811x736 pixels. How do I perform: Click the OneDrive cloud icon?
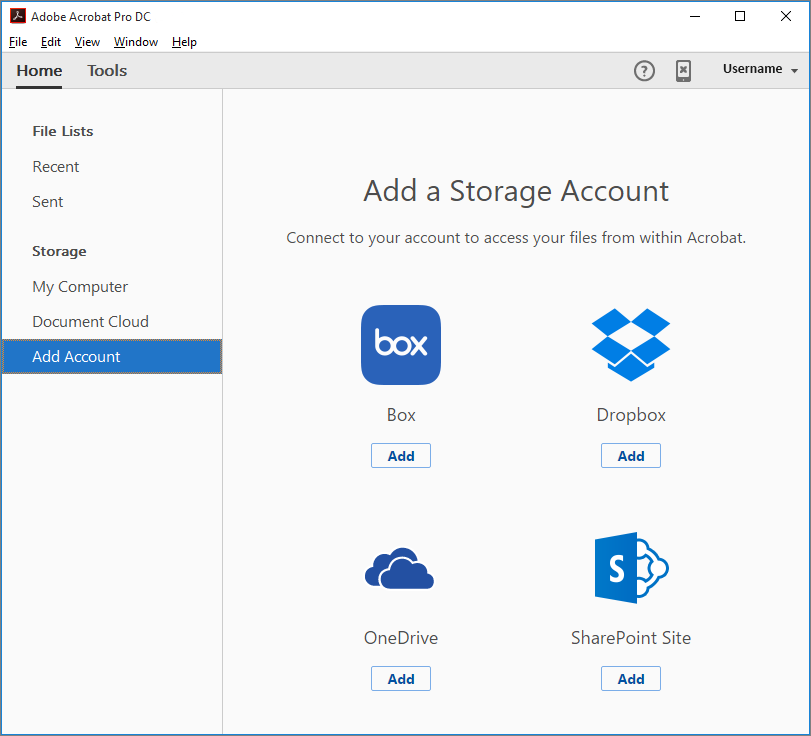click(x=399, y=568)
